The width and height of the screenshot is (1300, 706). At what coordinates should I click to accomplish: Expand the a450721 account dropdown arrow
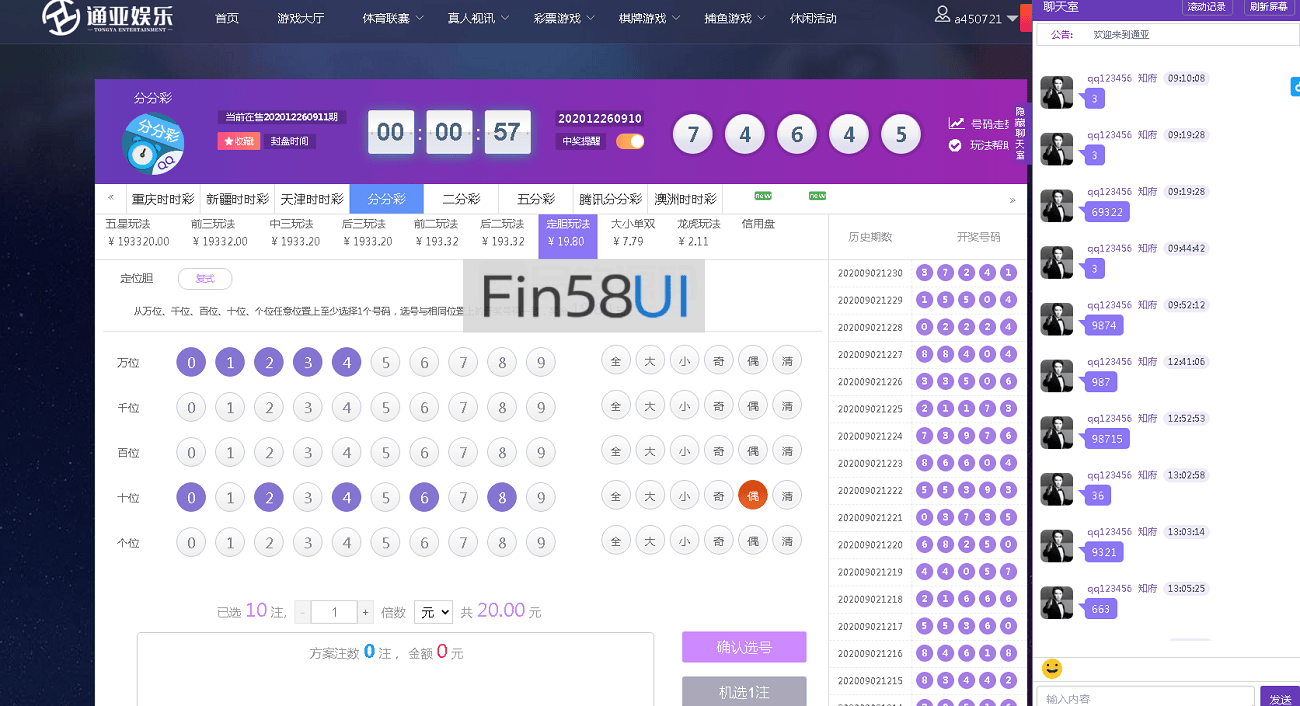tap(1012, 19)
